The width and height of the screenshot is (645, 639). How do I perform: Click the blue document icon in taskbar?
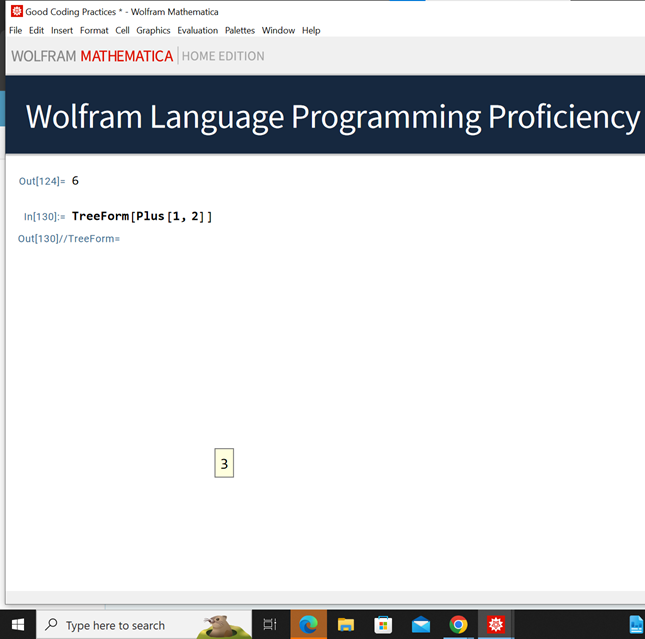coord(637,625)
